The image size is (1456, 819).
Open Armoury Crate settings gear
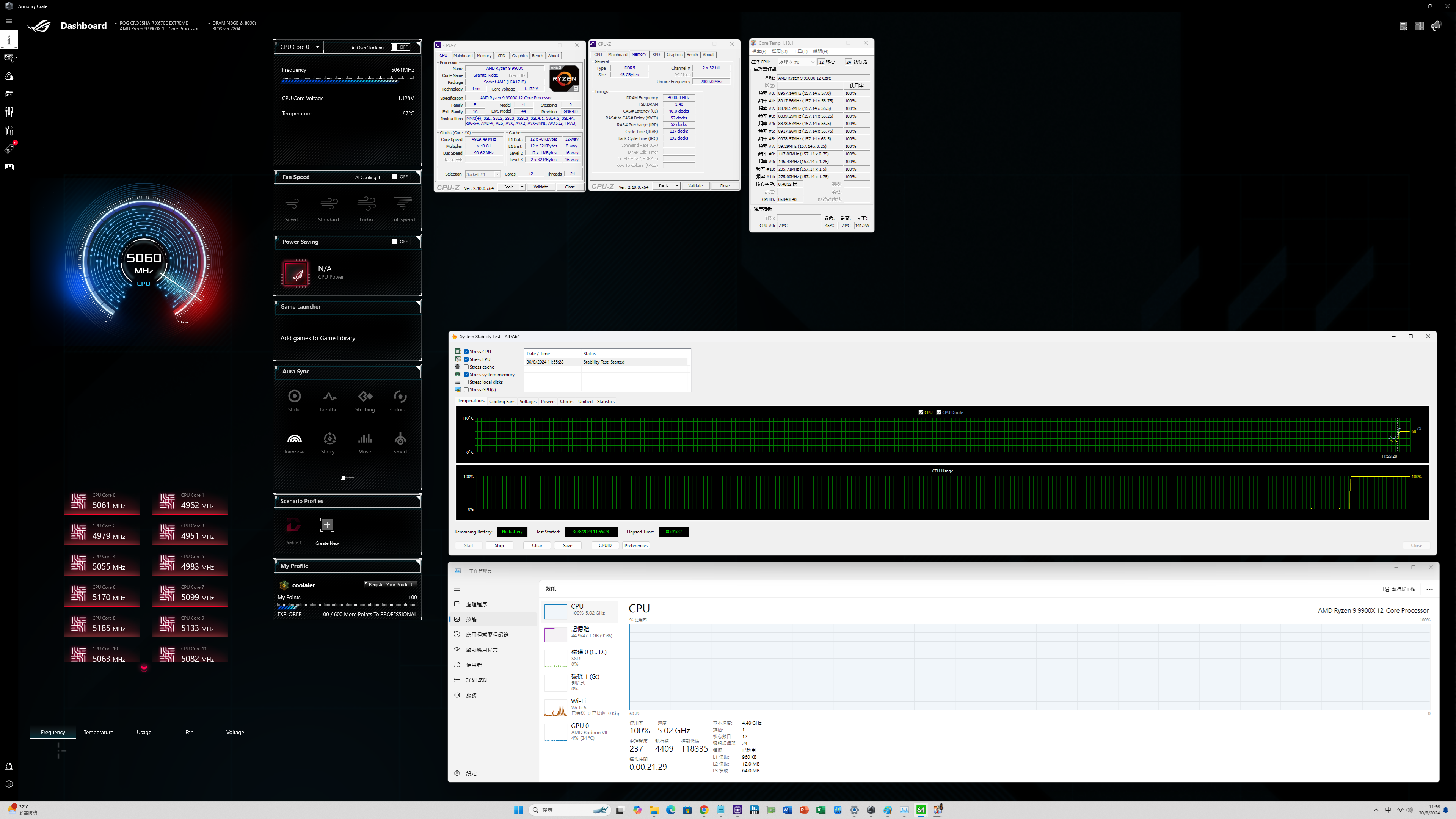pos(9,784)
